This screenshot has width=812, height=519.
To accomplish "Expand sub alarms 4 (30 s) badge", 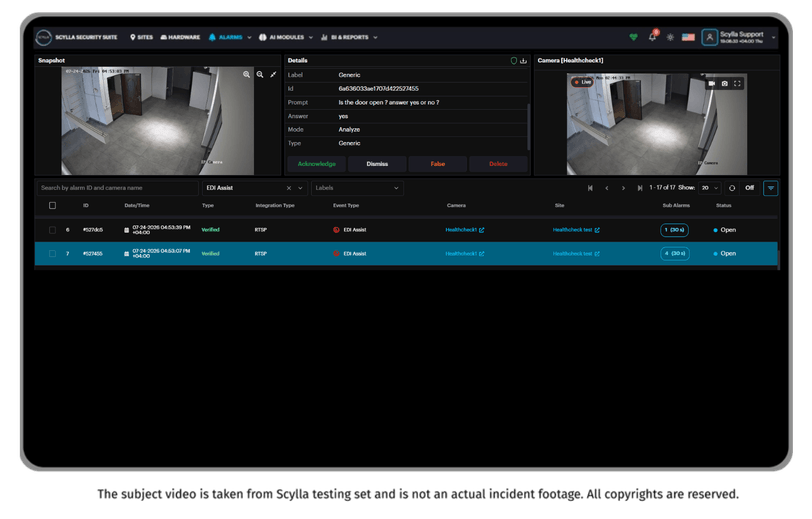I will (675, 254).
